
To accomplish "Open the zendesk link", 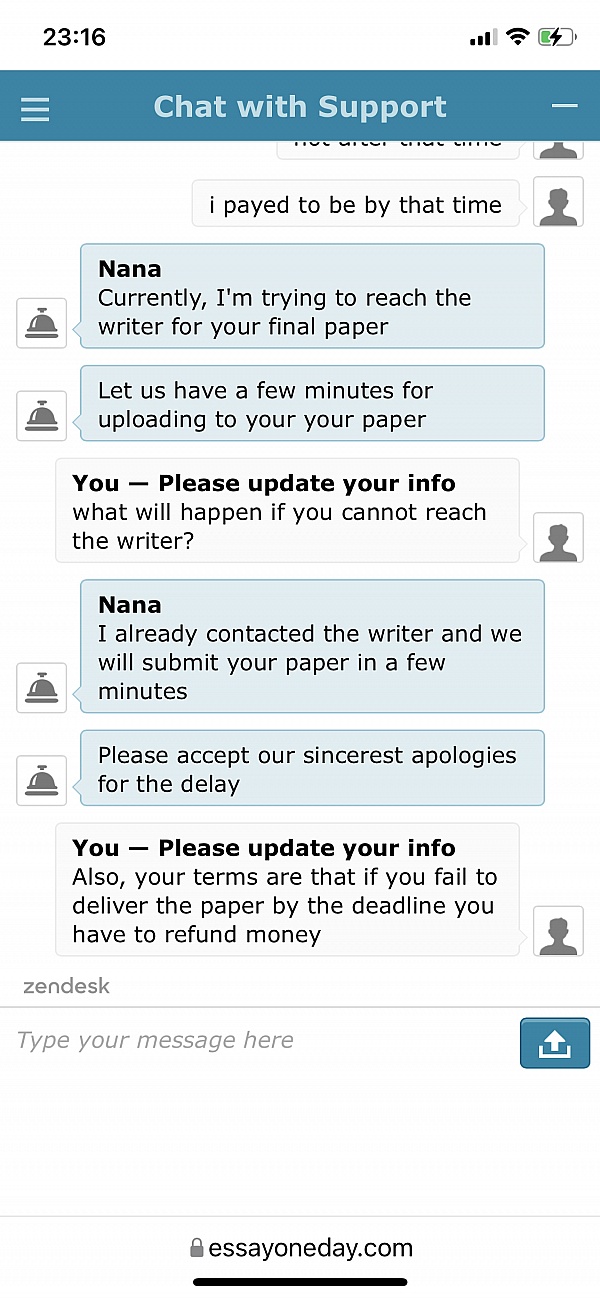I will [x=66, y=986].
